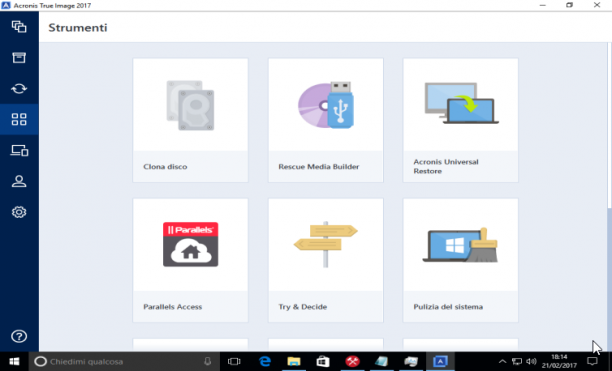
Task: Click the Try & Decide signpost icon
Action: point(326,244)
